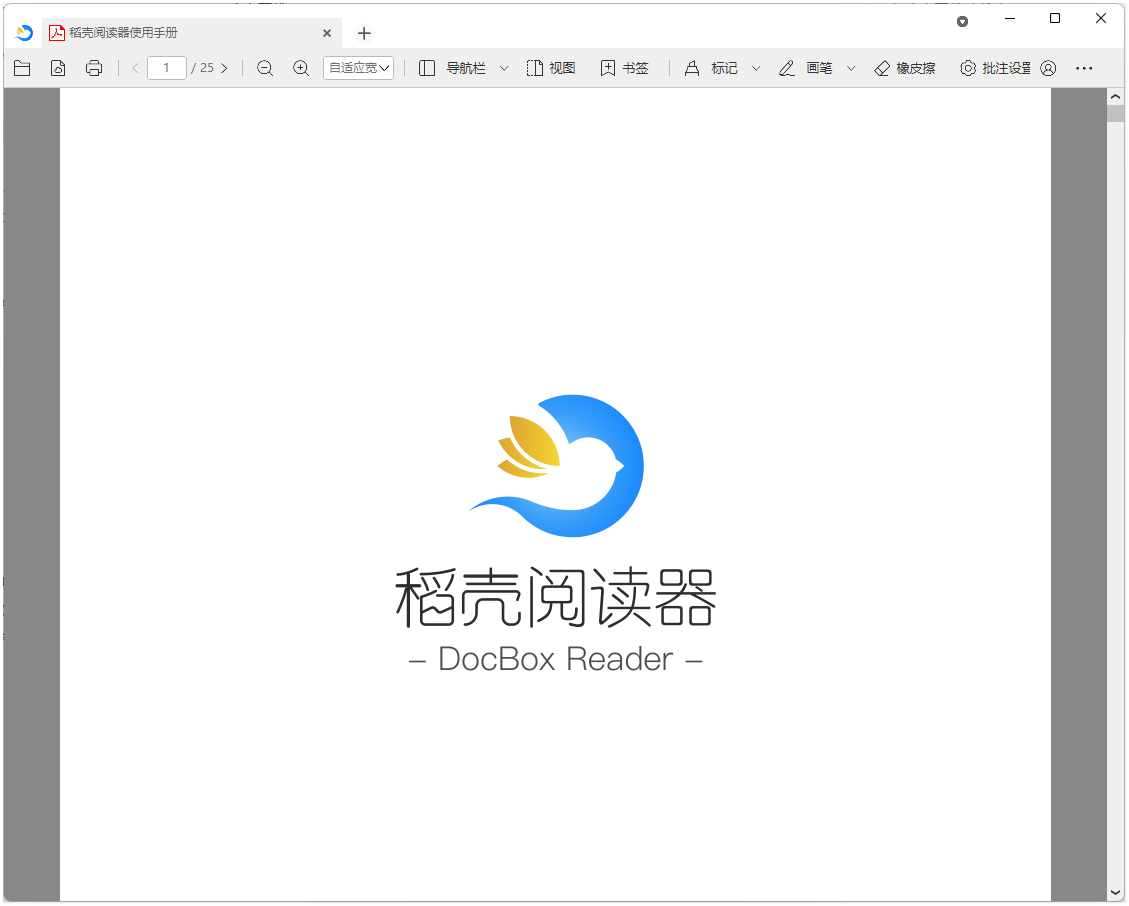Open a file with the folder icon

[x=22, y=68]
